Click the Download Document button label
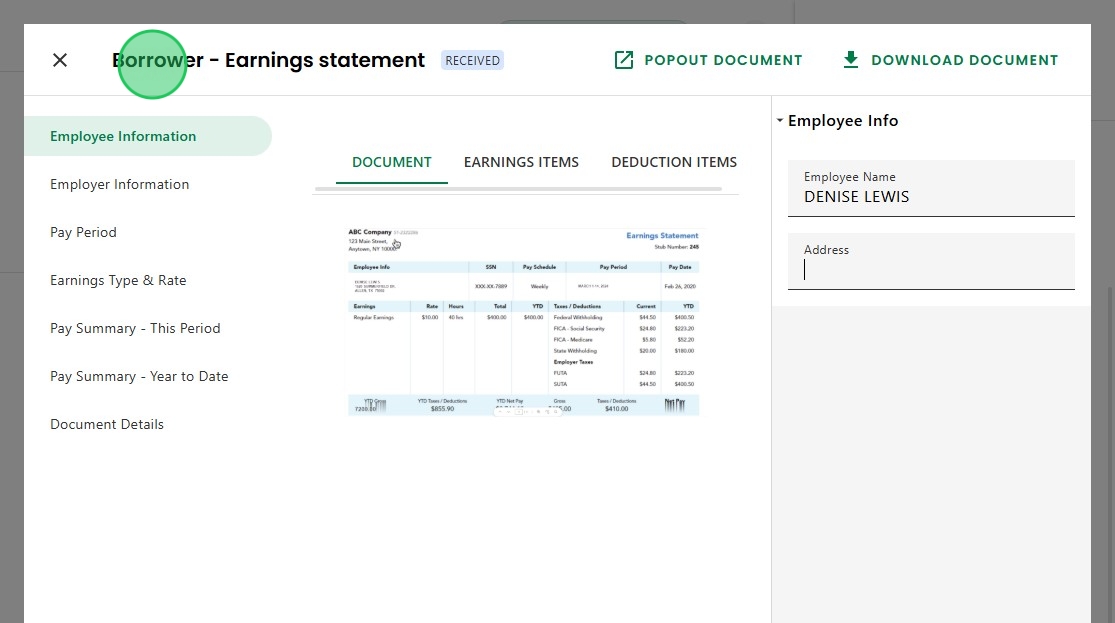 click(964, 60)
